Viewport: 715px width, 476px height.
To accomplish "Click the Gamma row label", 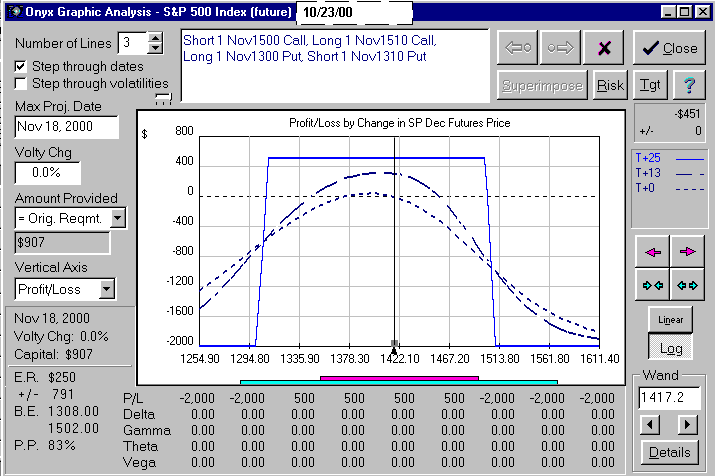I will (147, 430).
